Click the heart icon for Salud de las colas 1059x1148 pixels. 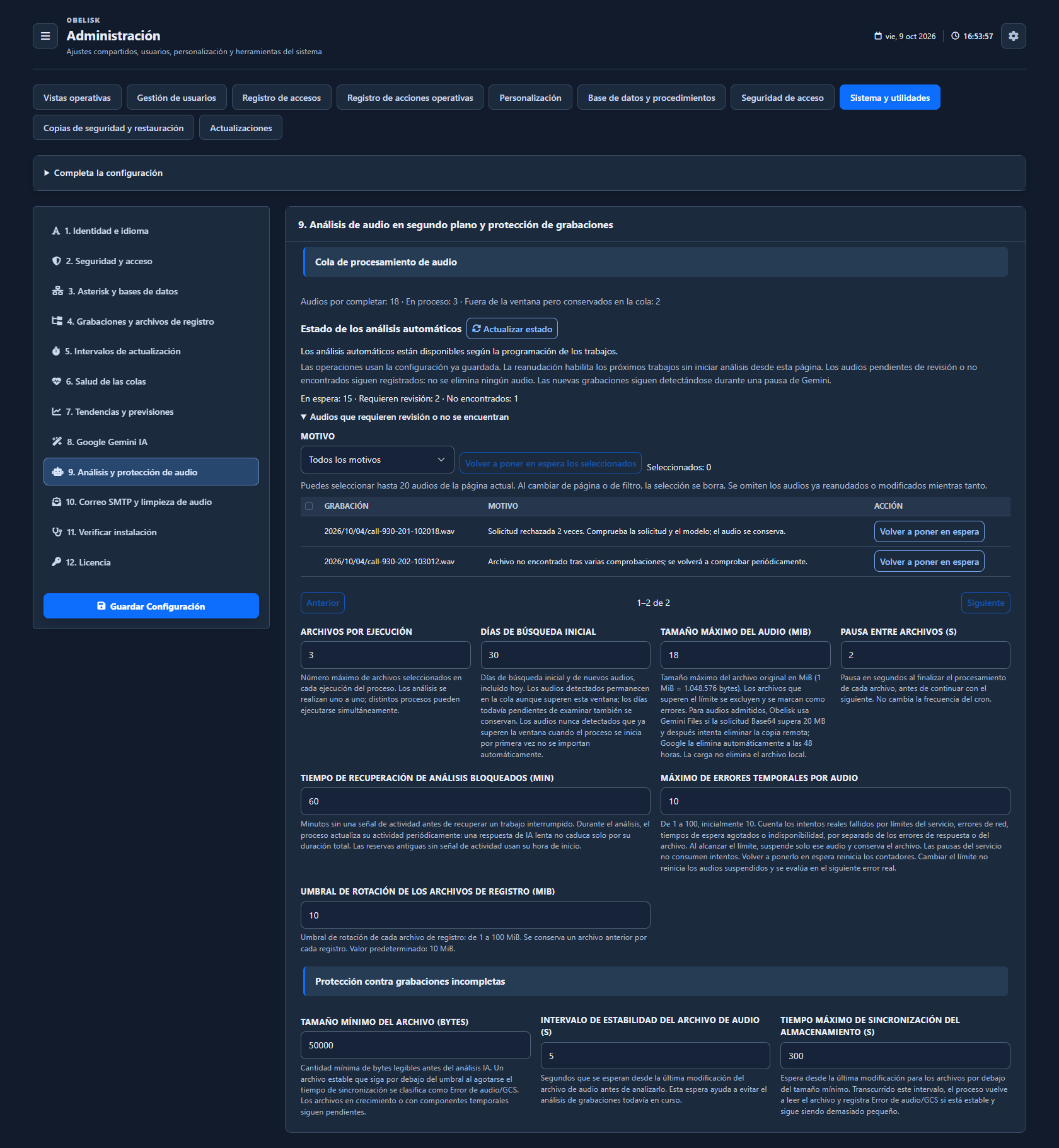click(x=57, y=381)
